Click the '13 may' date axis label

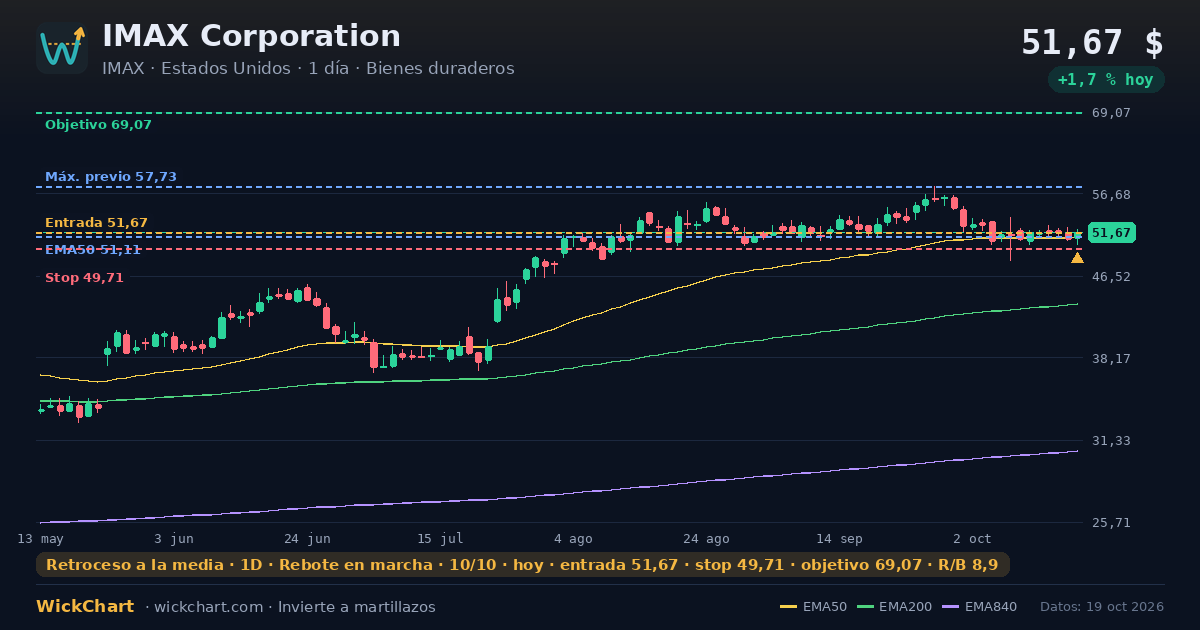coord(40,538)
